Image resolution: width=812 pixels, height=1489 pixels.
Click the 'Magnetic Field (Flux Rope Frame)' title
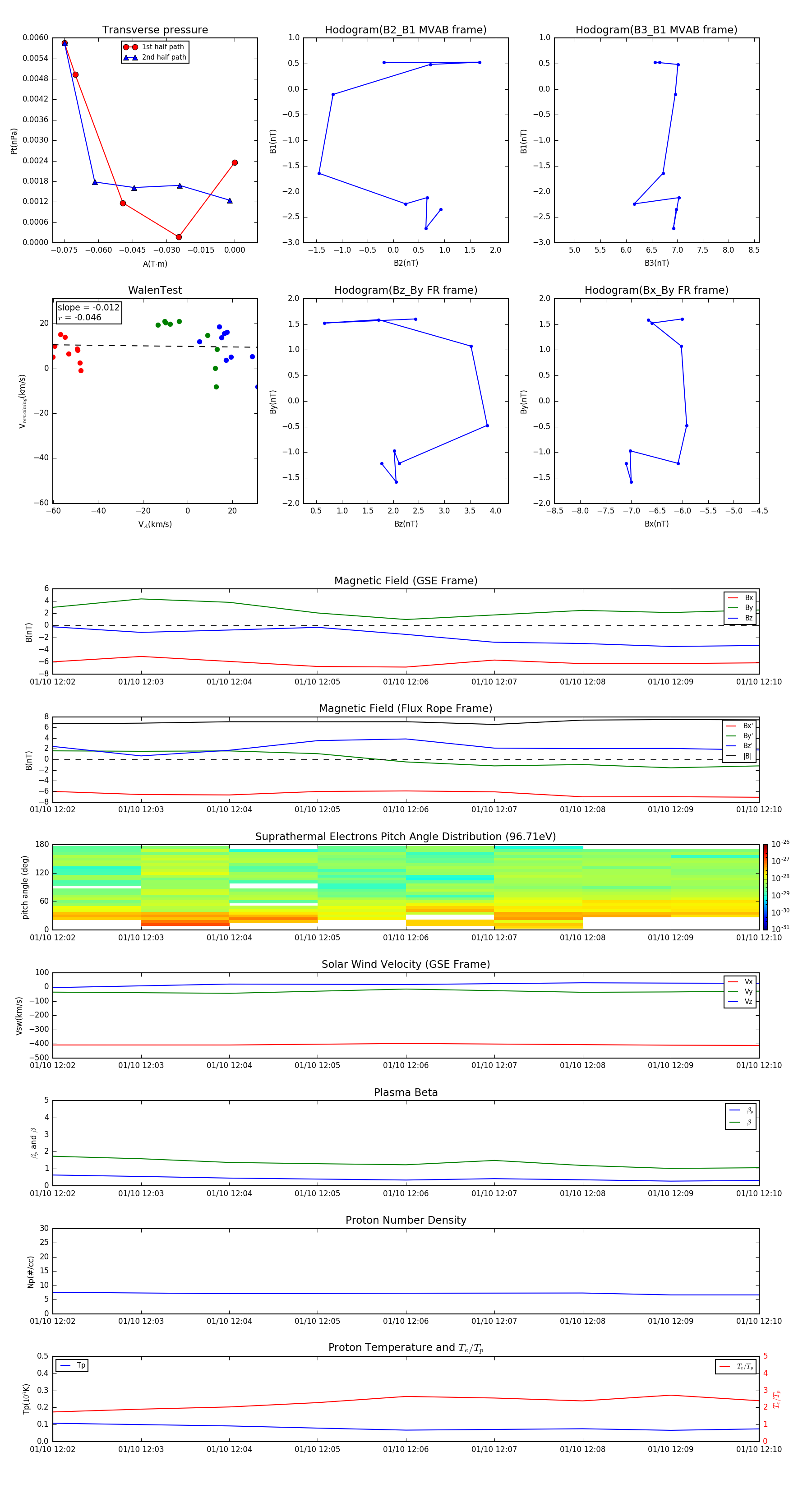pyautogui.click(x=406, y=709)
